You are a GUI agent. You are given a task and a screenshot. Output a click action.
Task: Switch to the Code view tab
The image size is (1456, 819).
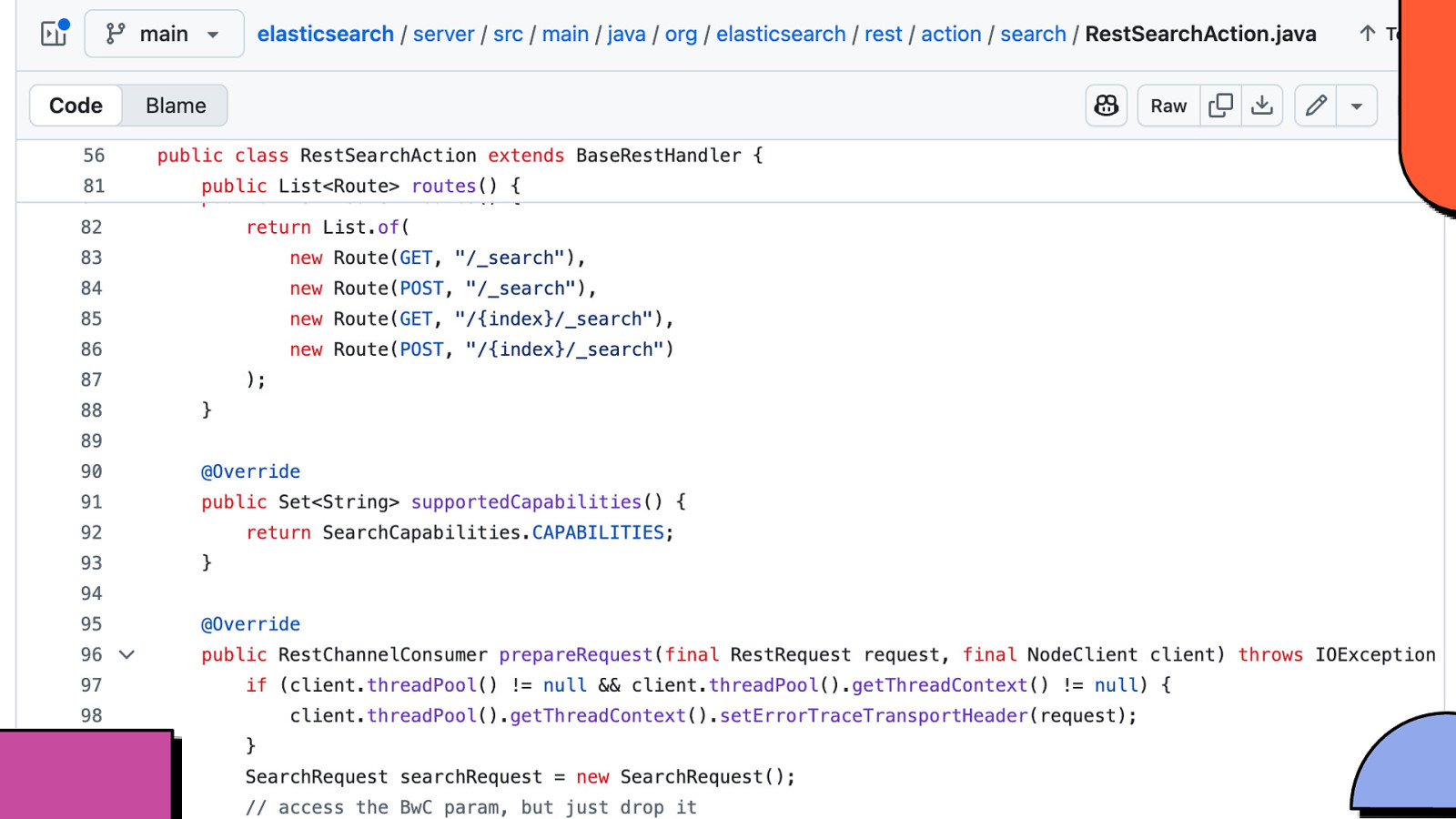(76, 106)
